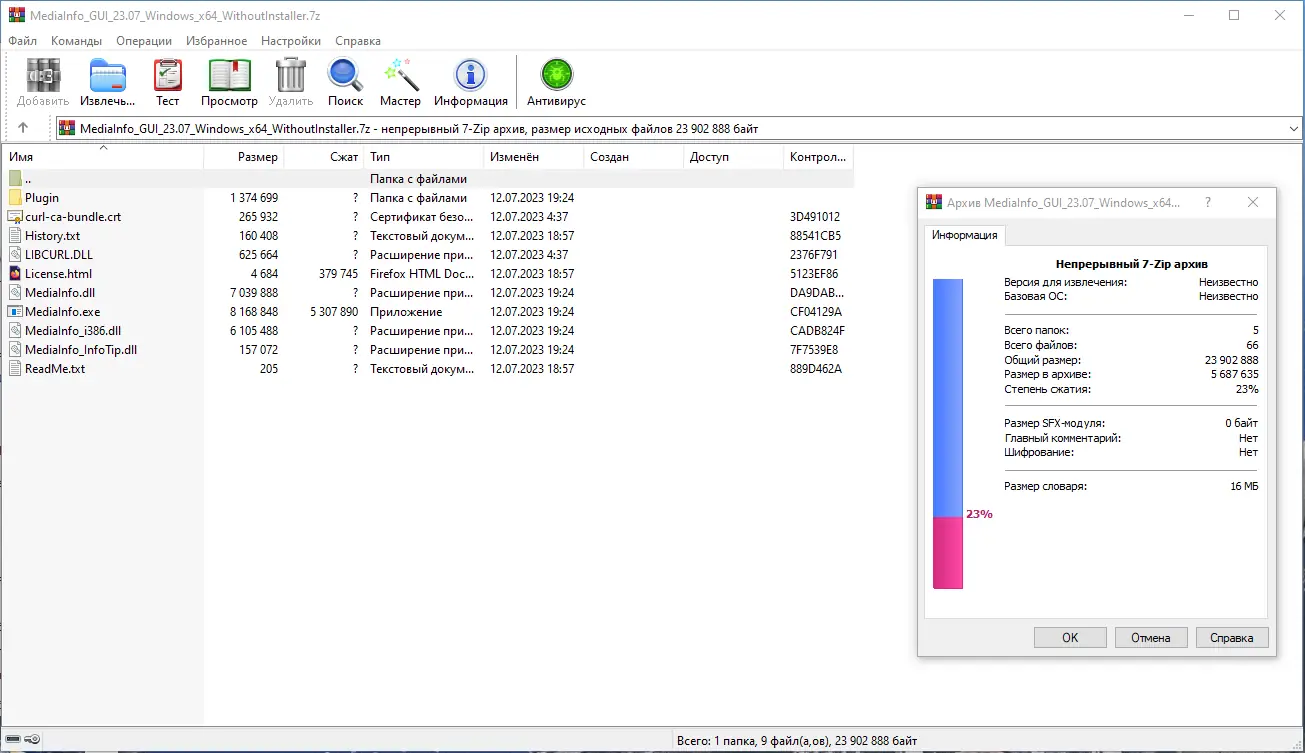This screenshot has width=1305, height=753.
Task: Open the Файл menu
Action: tap(23, 41)
